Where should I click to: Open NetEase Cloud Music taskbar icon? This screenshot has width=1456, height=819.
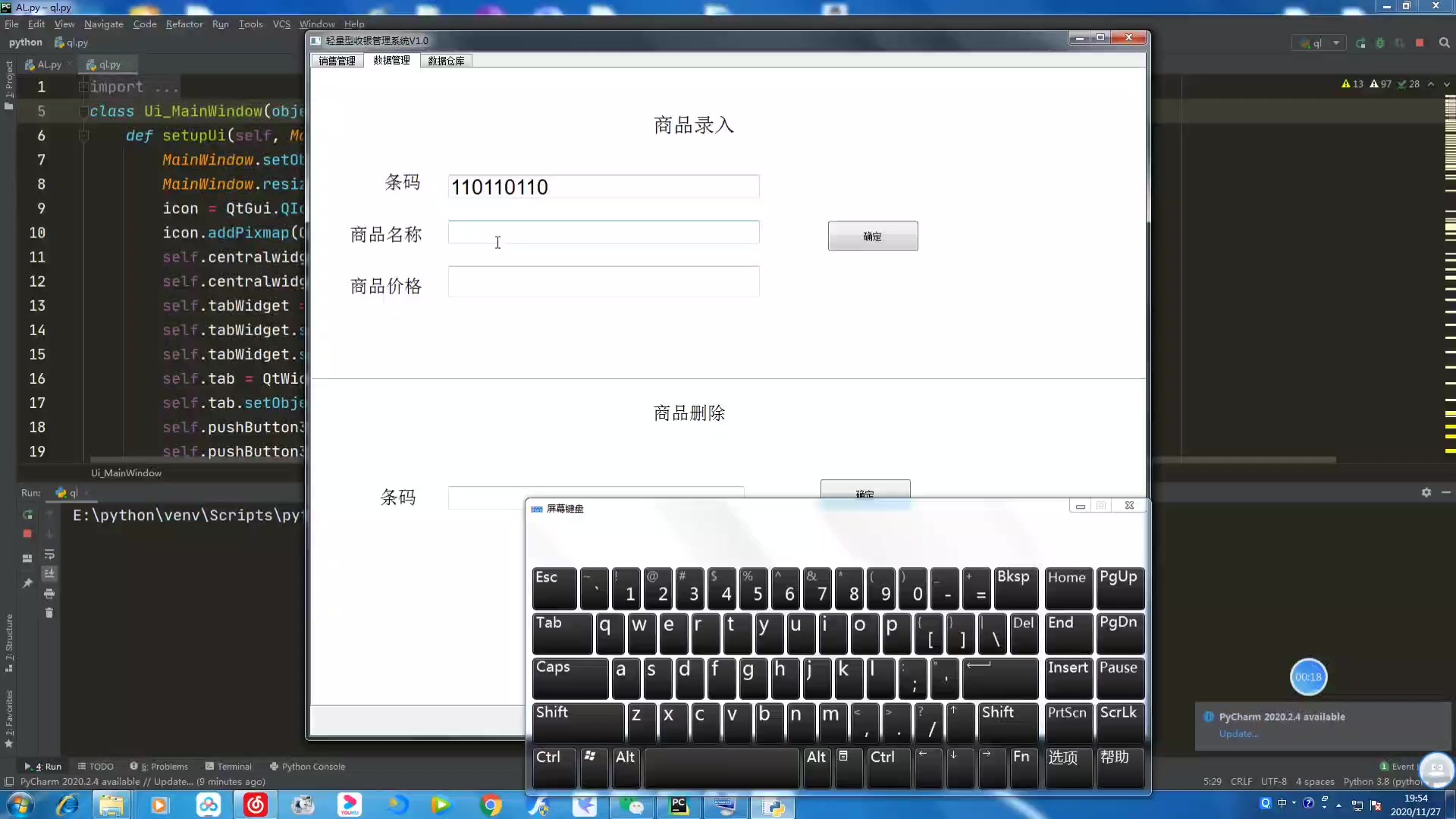pos(255,805)
